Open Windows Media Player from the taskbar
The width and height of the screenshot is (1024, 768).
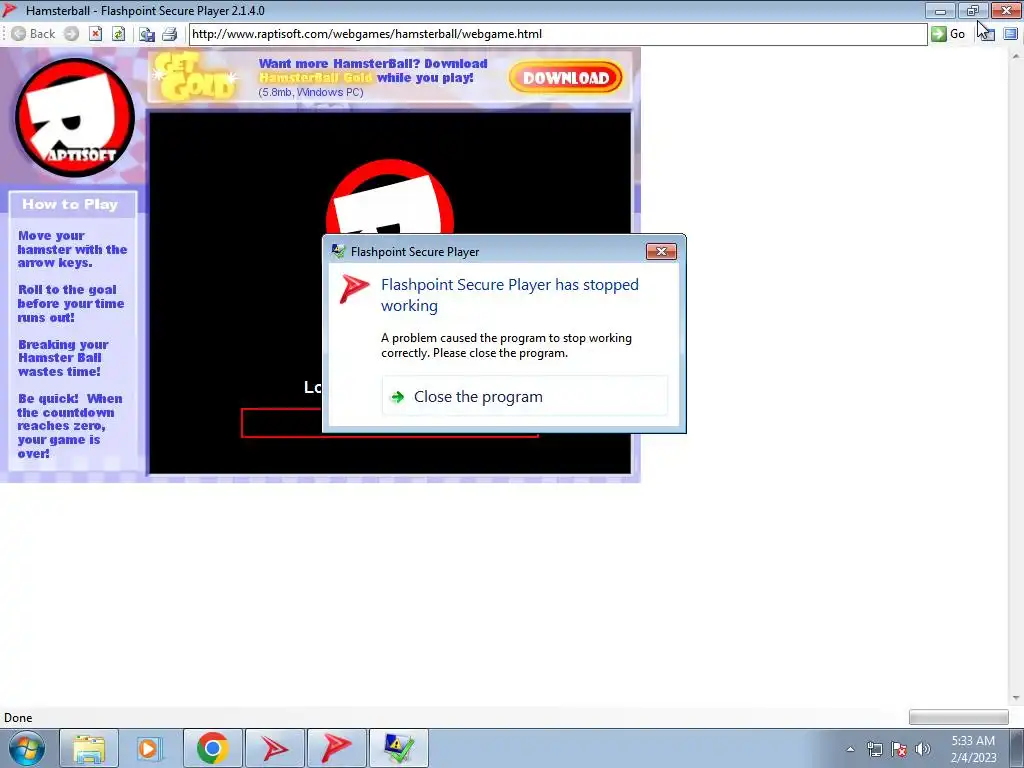(149, 748)
